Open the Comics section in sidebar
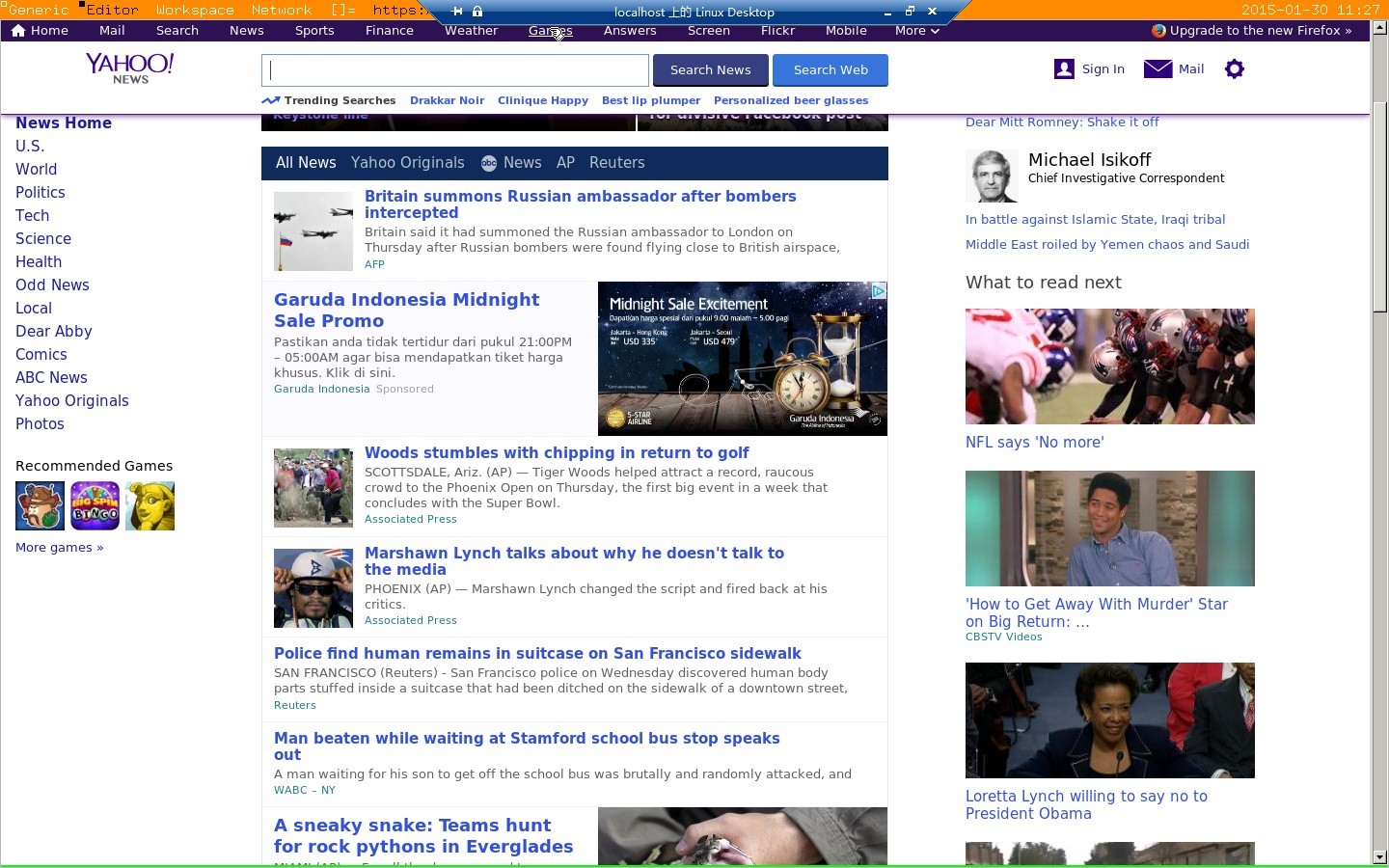 (x=41, y=355)
